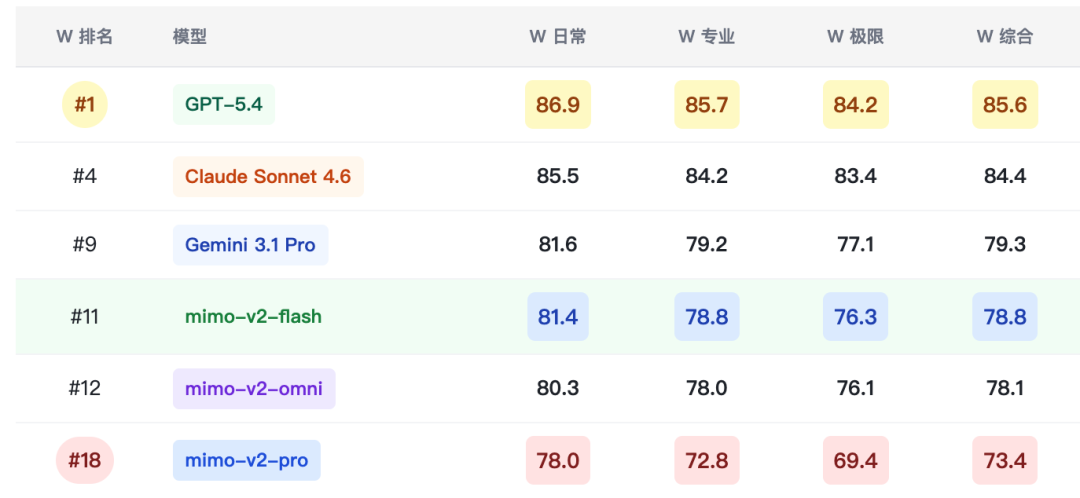Click GPT-5.4's 86.9 daily score

pyautogui.click(x=557, y=105)
